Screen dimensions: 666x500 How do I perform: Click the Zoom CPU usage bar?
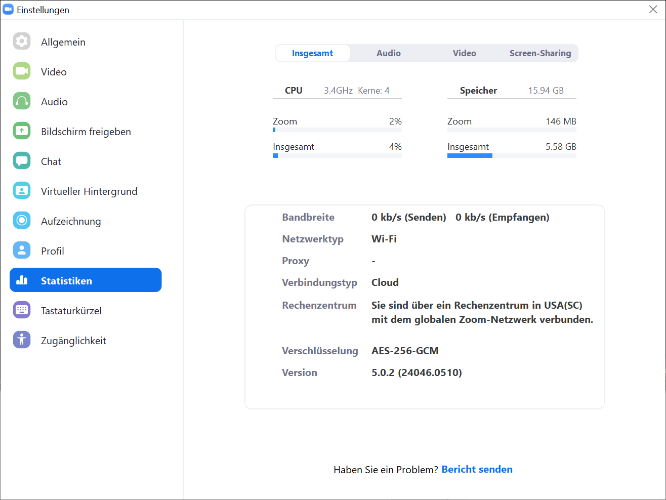click(337, 131)
